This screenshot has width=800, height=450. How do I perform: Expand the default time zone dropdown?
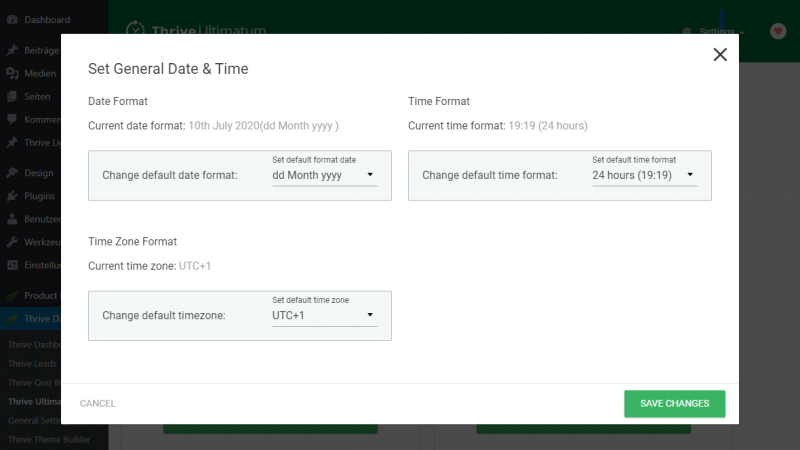tap(323, 315)
